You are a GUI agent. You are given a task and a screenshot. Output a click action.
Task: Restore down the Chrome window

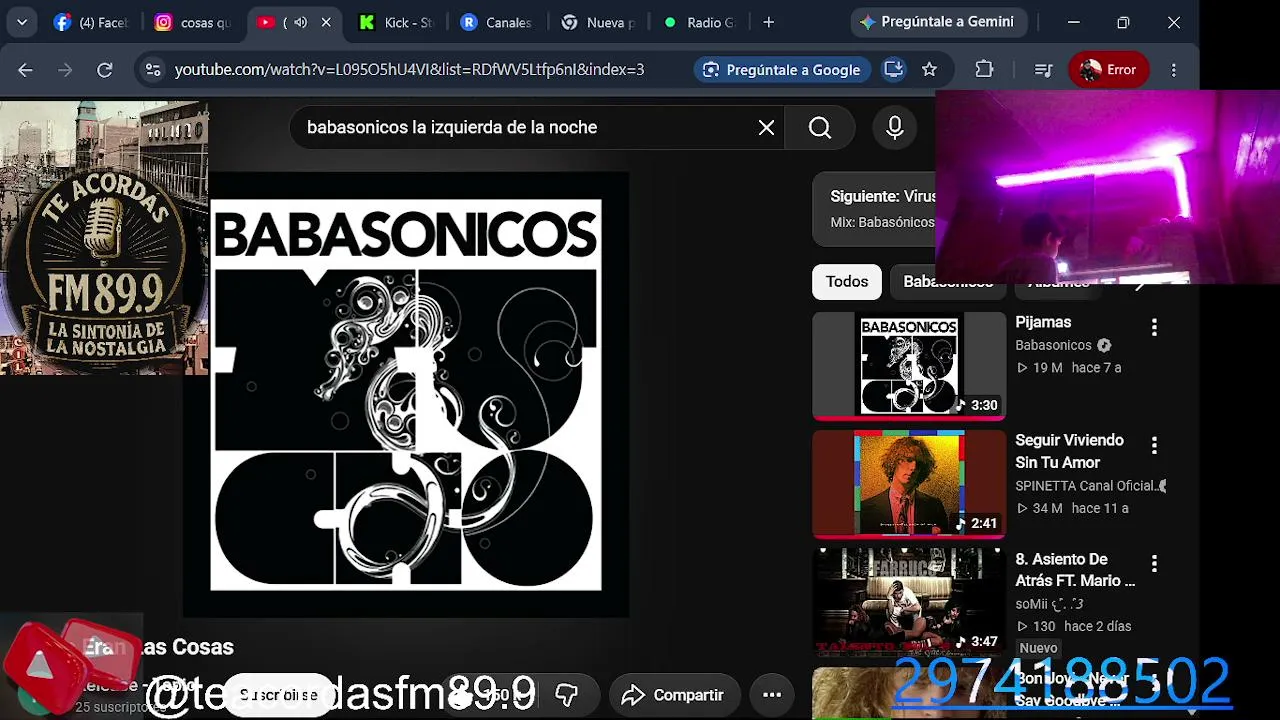pyautogui.click(x=1123, y=22)
